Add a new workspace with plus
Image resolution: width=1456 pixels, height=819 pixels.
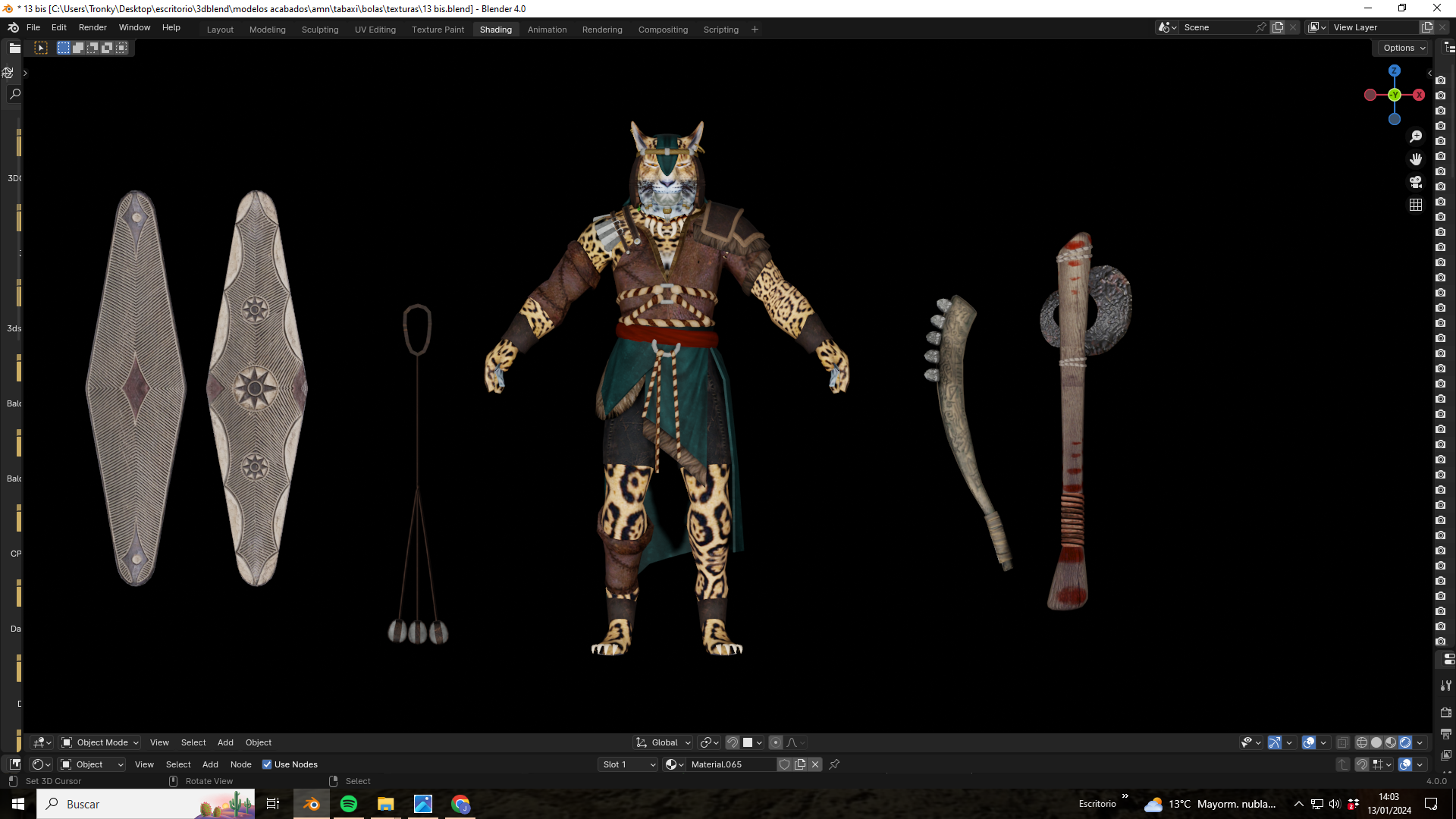click(x=755, y=30)
